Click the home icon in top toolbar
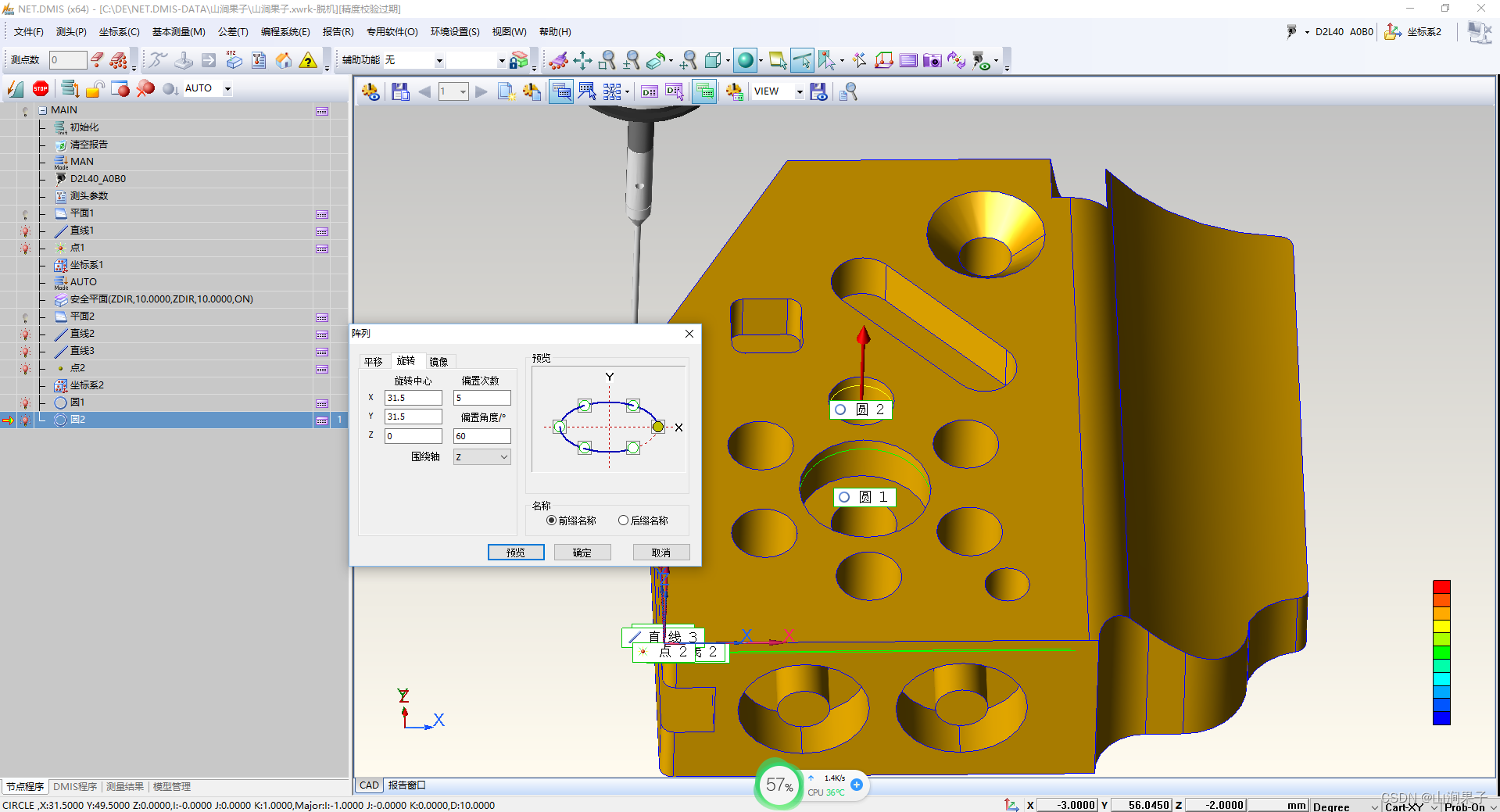Viewport: 1500px width, 812px height. [x=284, y=60]
